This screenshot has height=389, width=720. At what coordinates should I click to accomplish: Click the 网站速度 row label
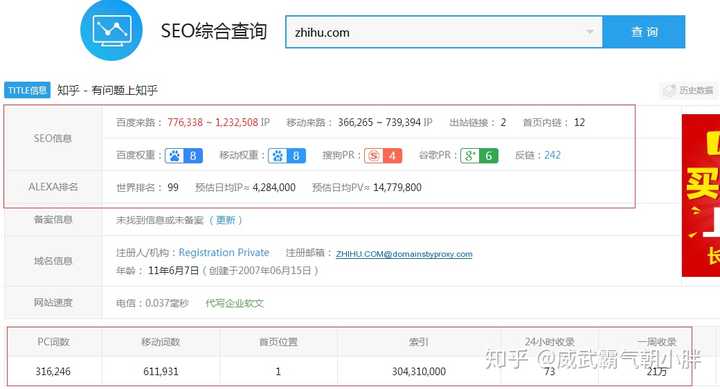[x=53, y=303]
